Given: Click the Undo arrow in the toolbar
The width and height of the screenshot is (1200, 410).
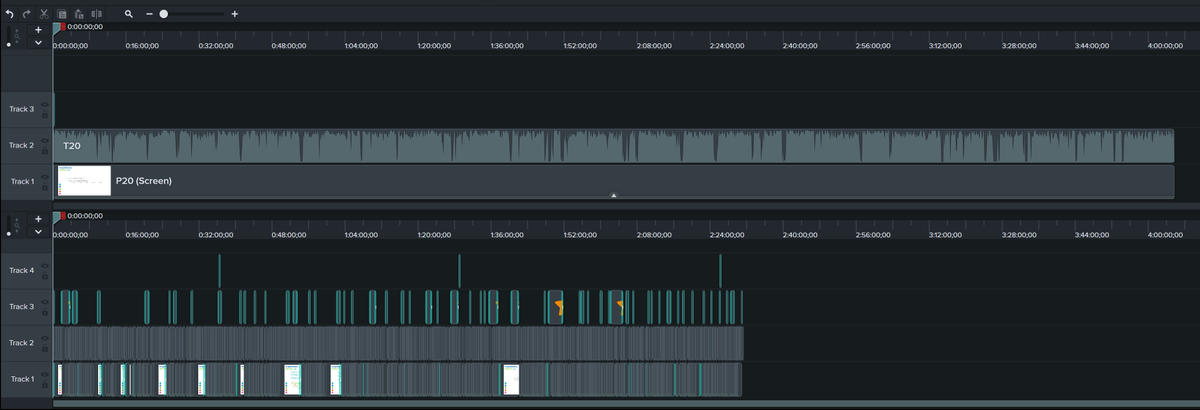Looking at the screenshot, I should 9,14.
